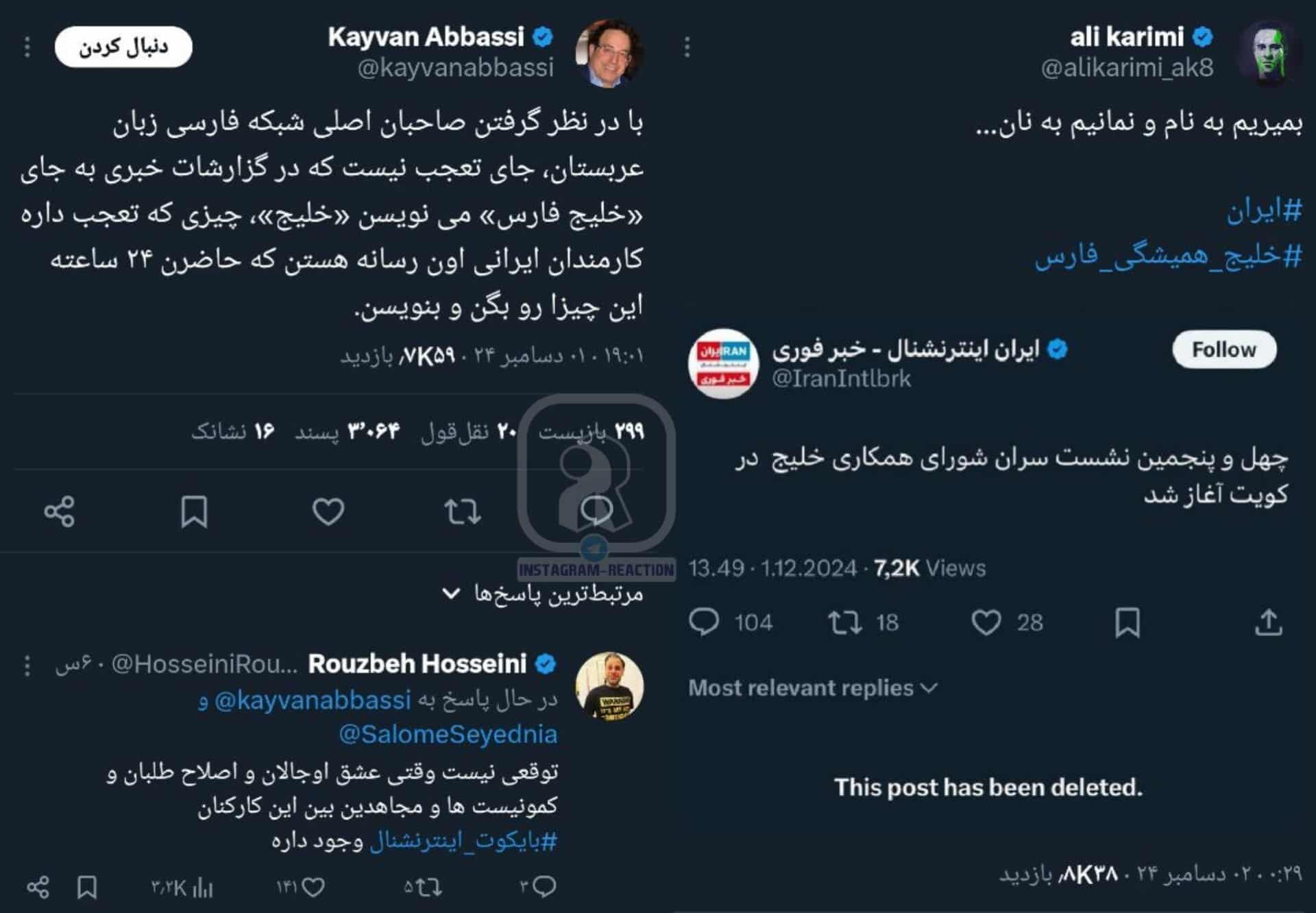1316x913 pixels.
Task: Bookmark the Iran International breaking news post
Action: [x=1128, y=622]
